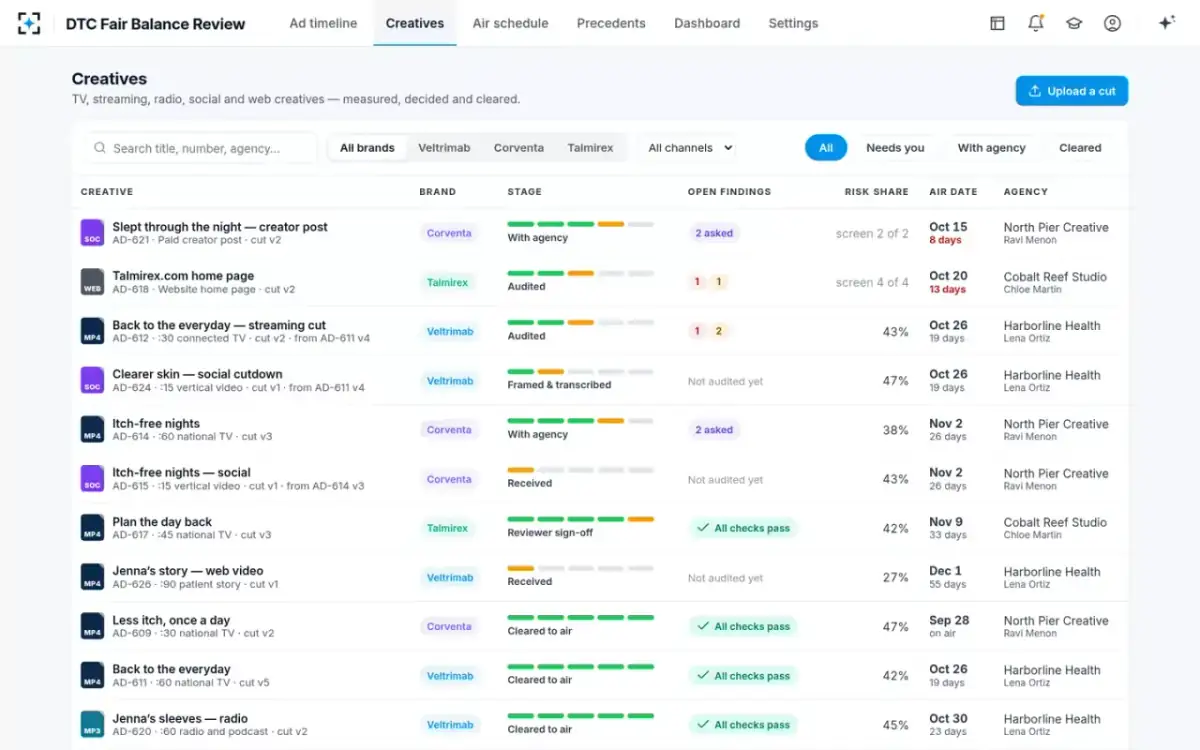This screenshot has width=1200, height=750.
Task: Filter brands to All brands
Action: click(367, 148)
